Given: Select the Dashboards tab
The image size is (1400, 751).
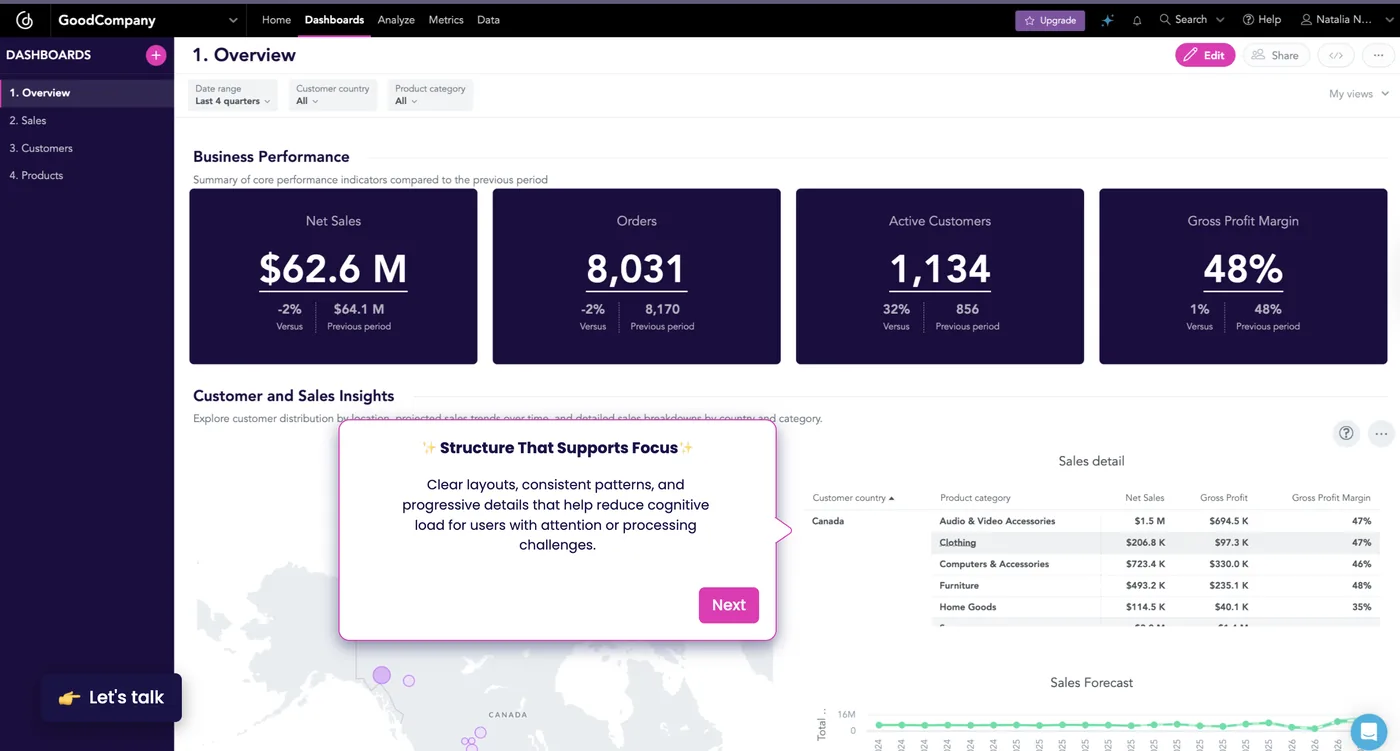Looking at the screenshot, I should click(x=334, y=20).
